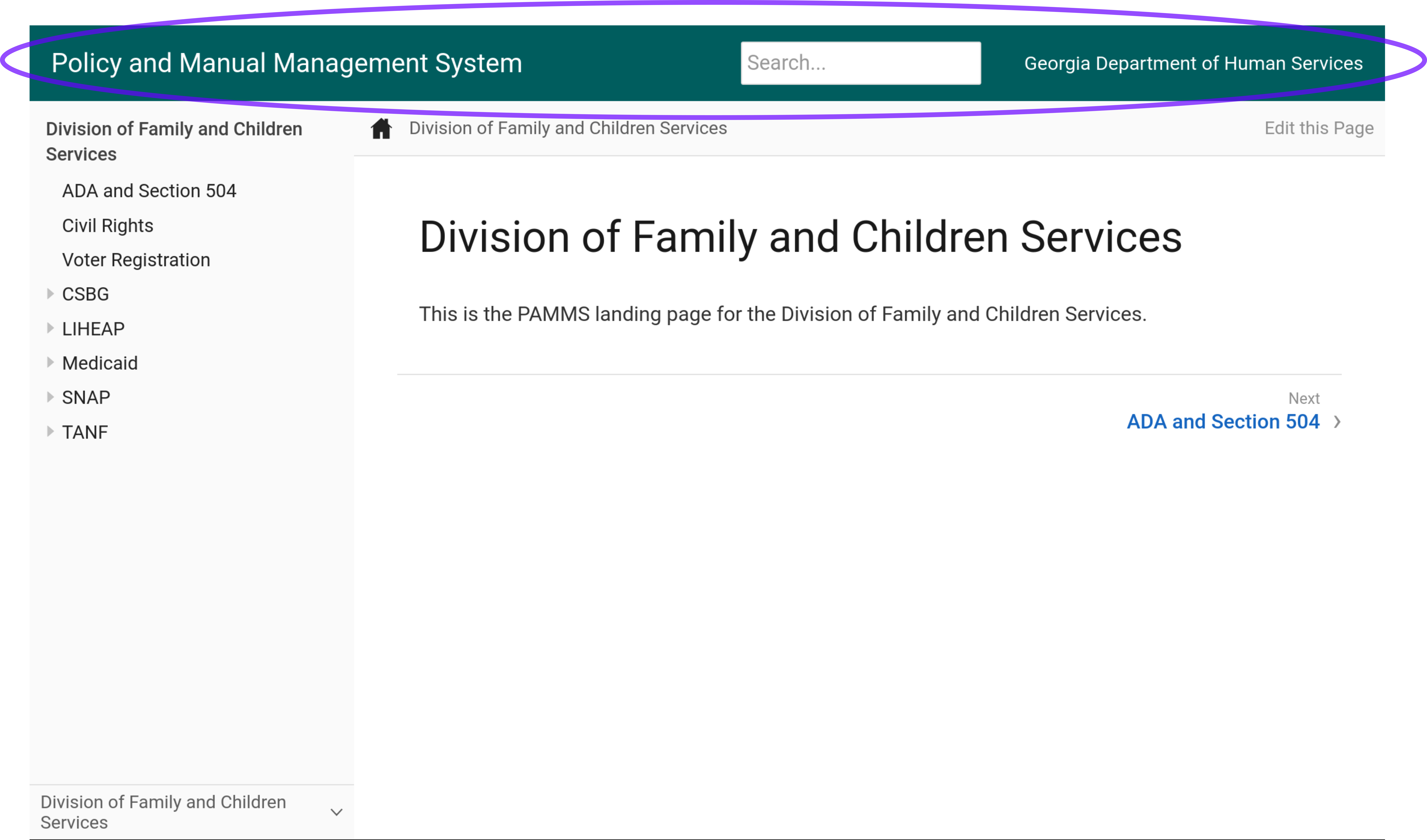Viewport: 1427px width, 840px height.
Task: Click the Search field in the header
Action: (861, 63)
